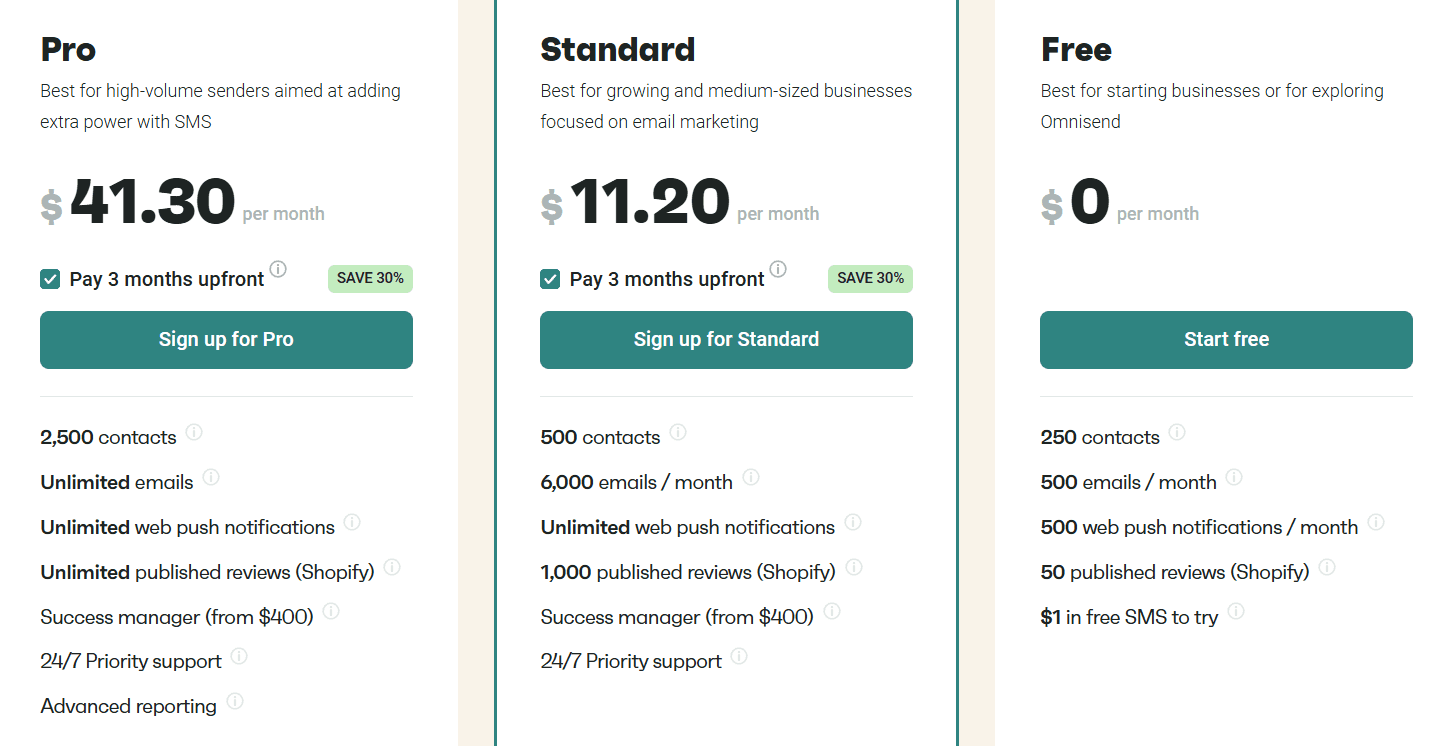Click the Sign up for Standard button

tap(726, 340)
